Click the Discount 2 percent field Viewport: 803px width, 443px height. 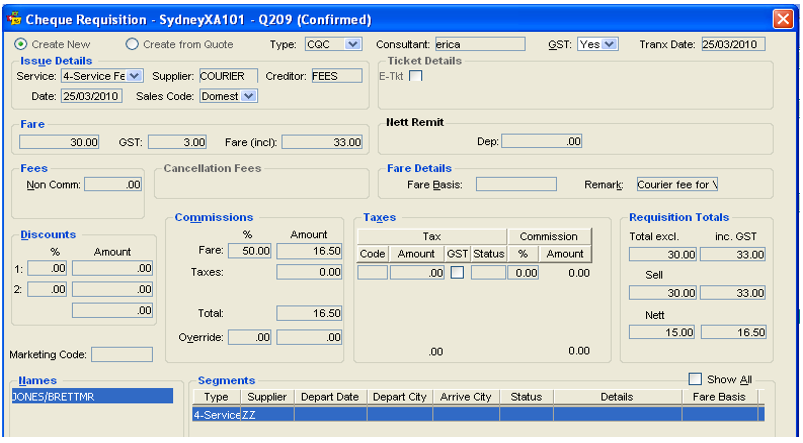[47, 289]
